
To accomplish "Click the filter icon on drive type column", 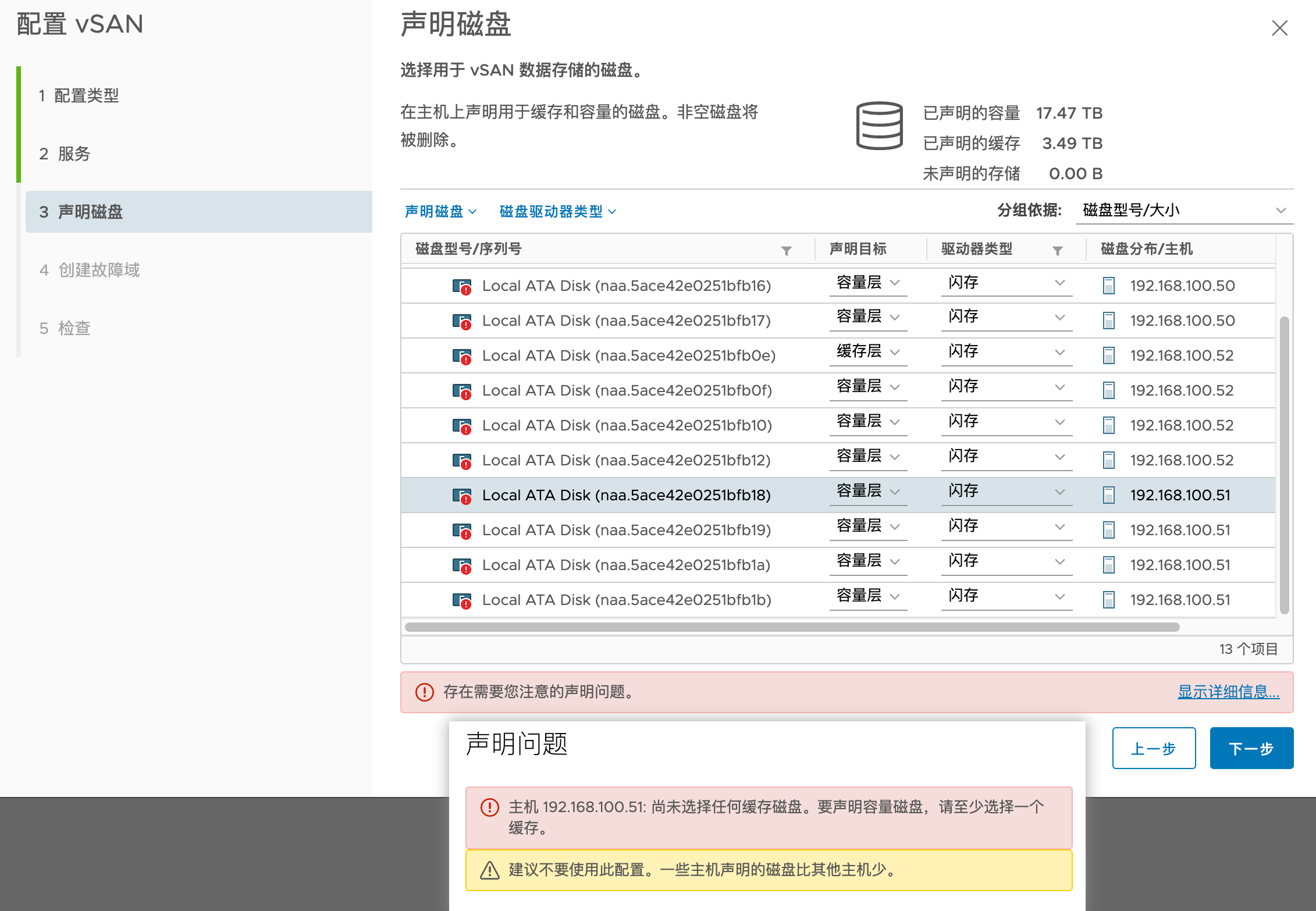I will coord(1057,251).
